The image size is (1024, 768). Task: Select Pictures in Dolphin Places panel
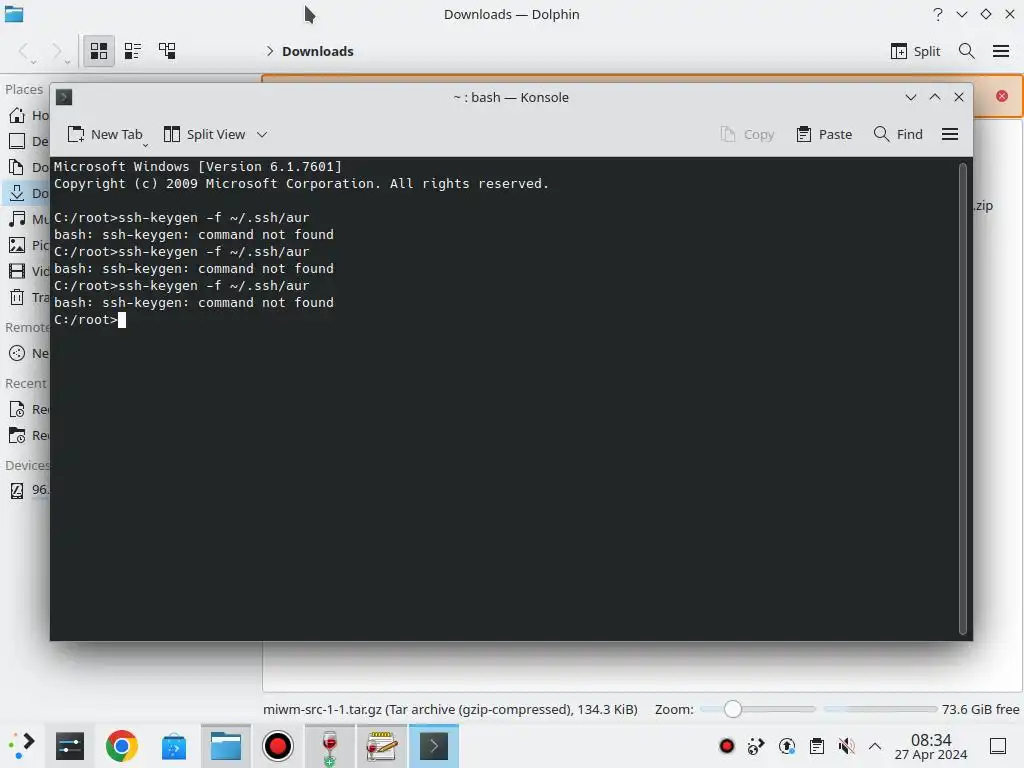click(x=28, y=245)
